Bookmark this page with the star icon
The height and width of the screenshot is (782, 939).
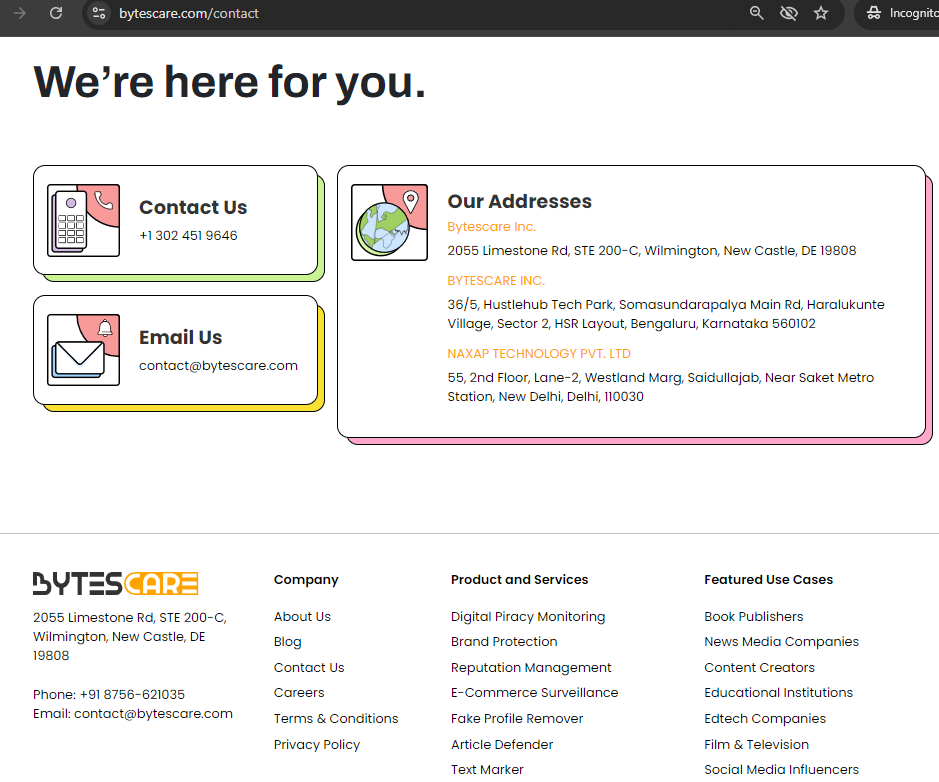(x=821, y=13)
